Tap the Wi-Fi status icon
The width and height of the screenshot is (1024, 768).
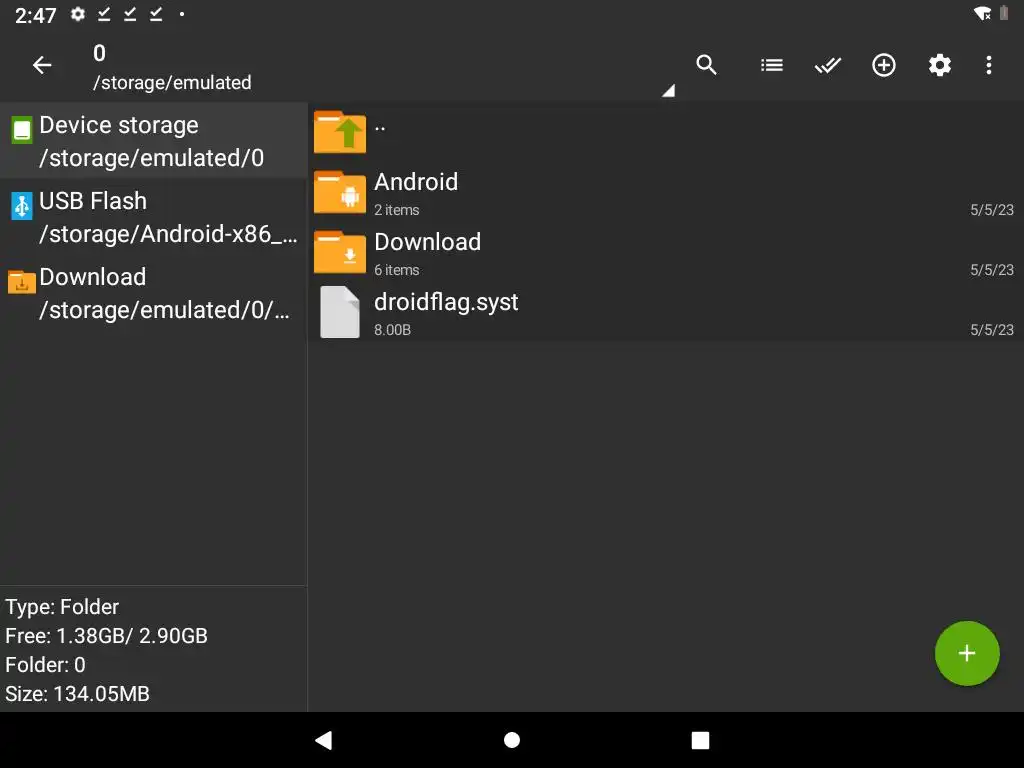coord(982,13)
